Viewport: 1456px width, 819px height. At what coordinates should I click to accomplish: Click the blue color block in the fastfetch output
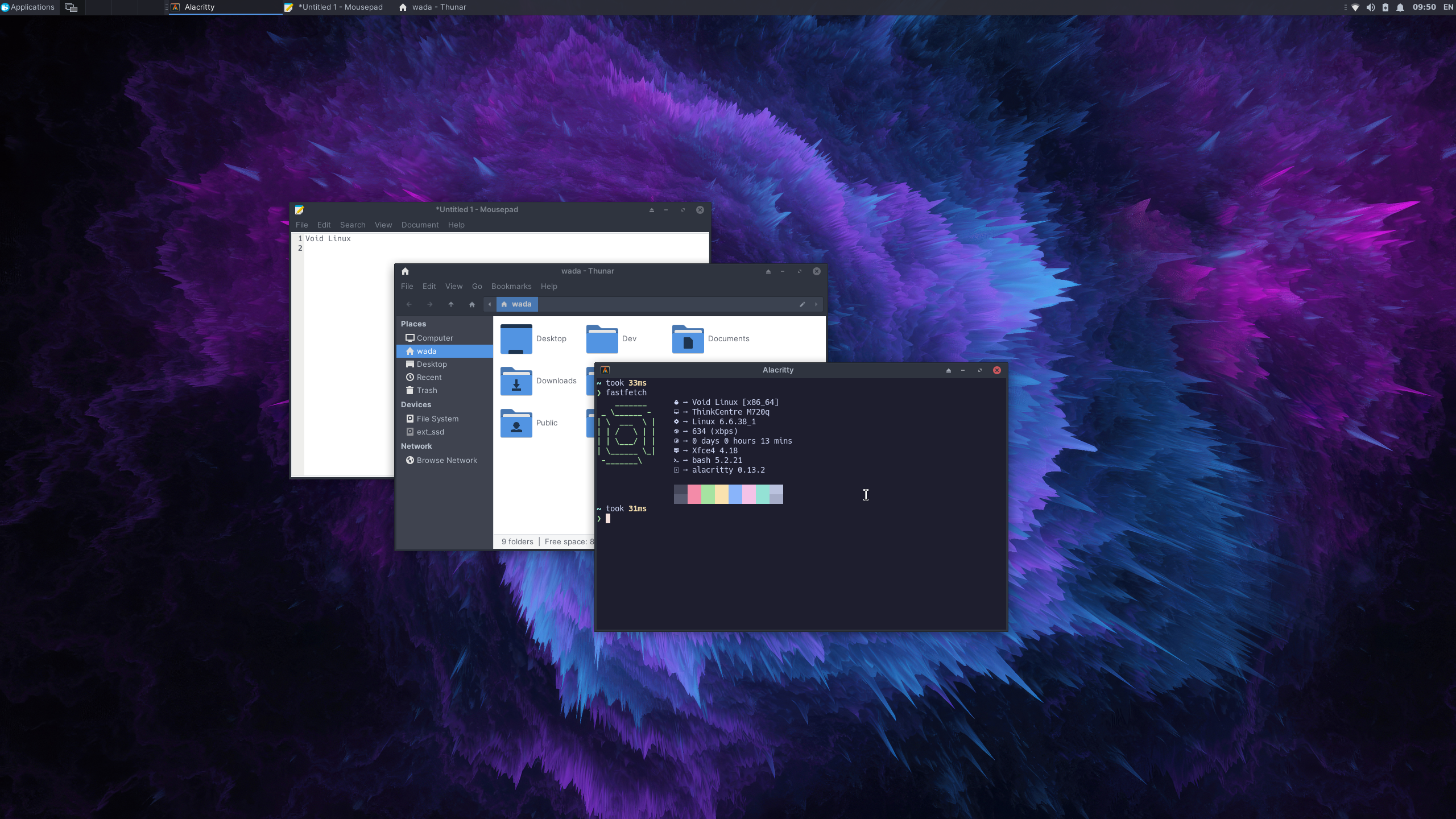click(735, 494)
